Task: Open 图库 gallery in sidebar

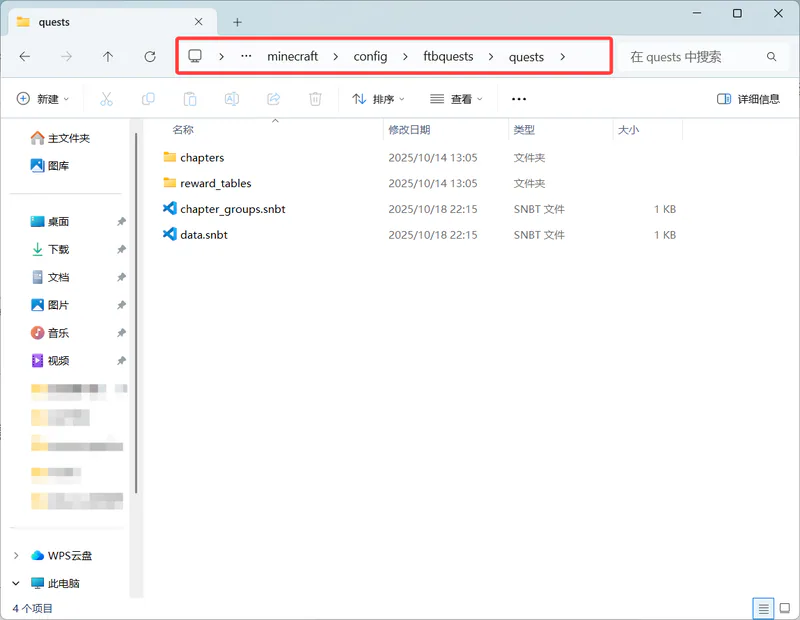Action: [x=49, y=165]
